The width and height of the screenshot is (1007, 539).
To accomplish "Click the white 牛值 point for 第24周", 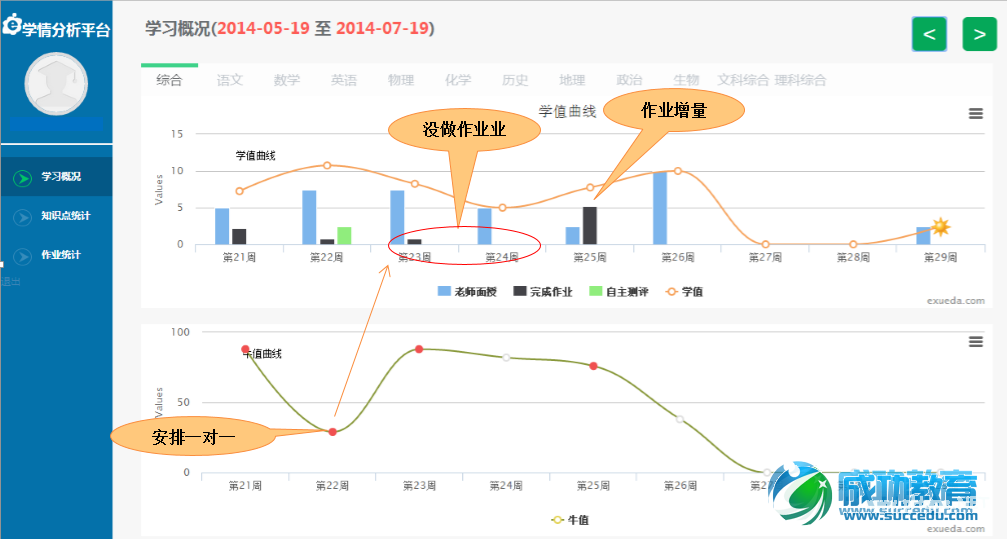I will point(506,357).
